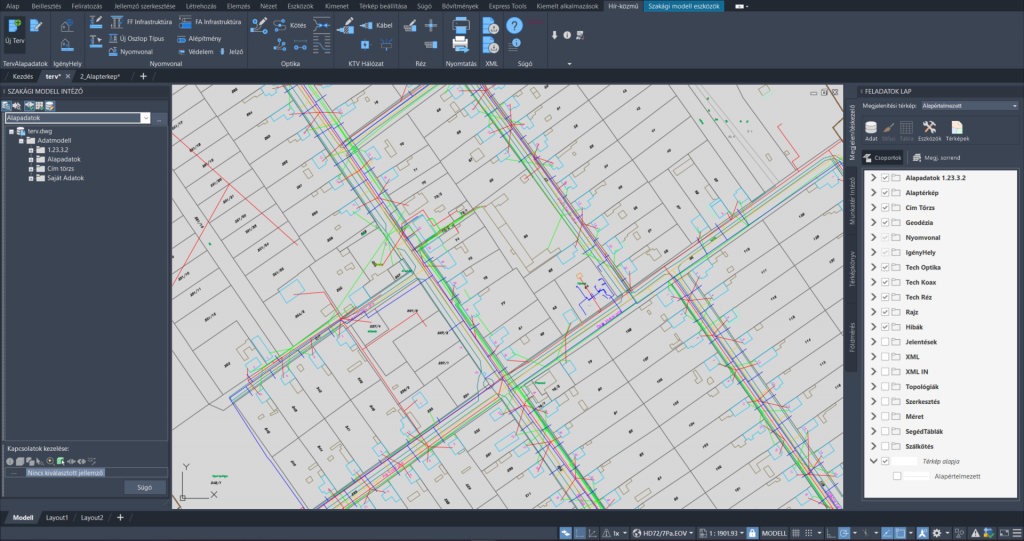Enable the Jelentések layer checkbox
This screenshot has width=1024, height=541.
(885, 342)
